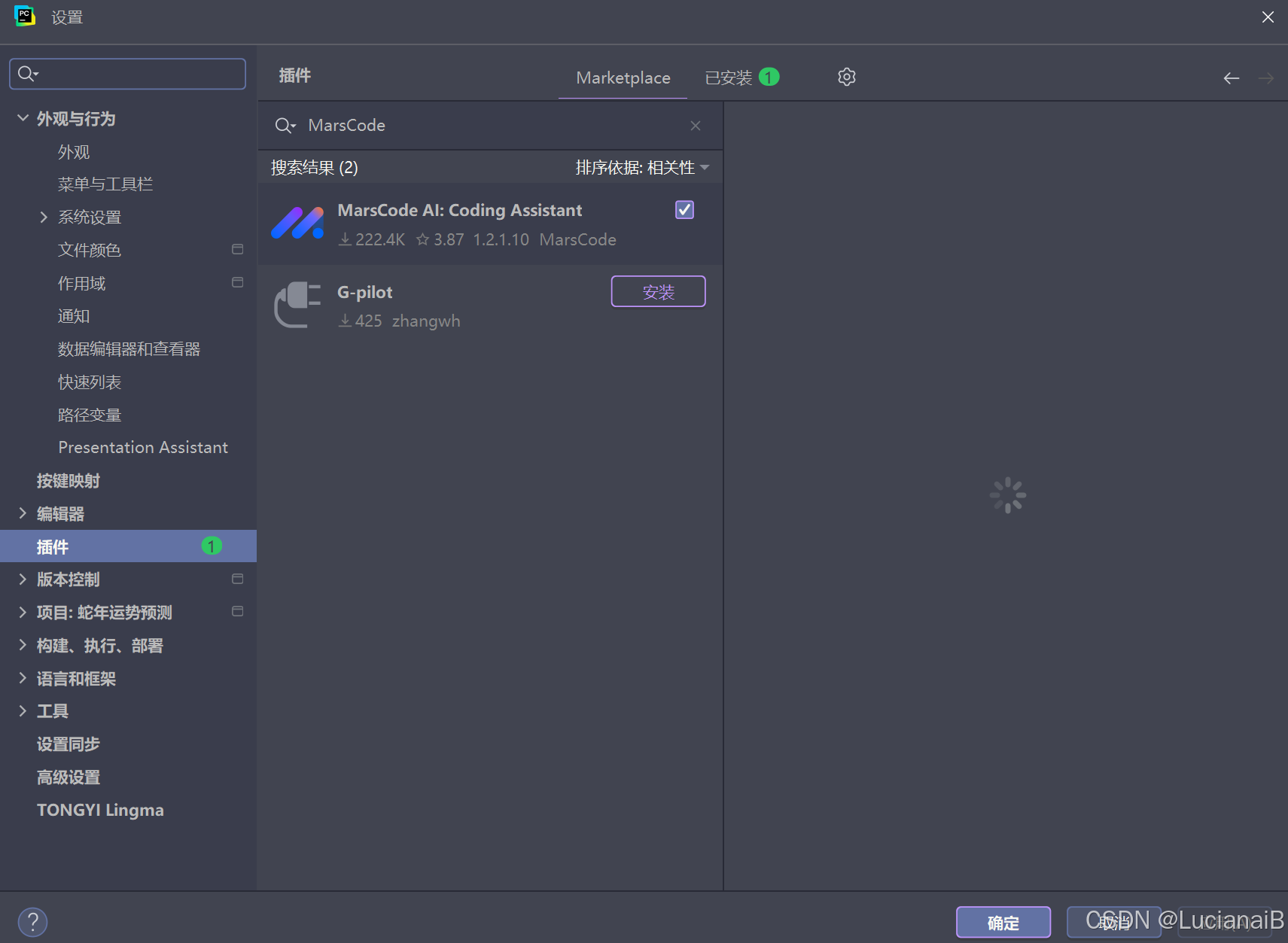Click the green badge on 插件 row
This screenshot has height=943, width=1288.
point(212,546)
